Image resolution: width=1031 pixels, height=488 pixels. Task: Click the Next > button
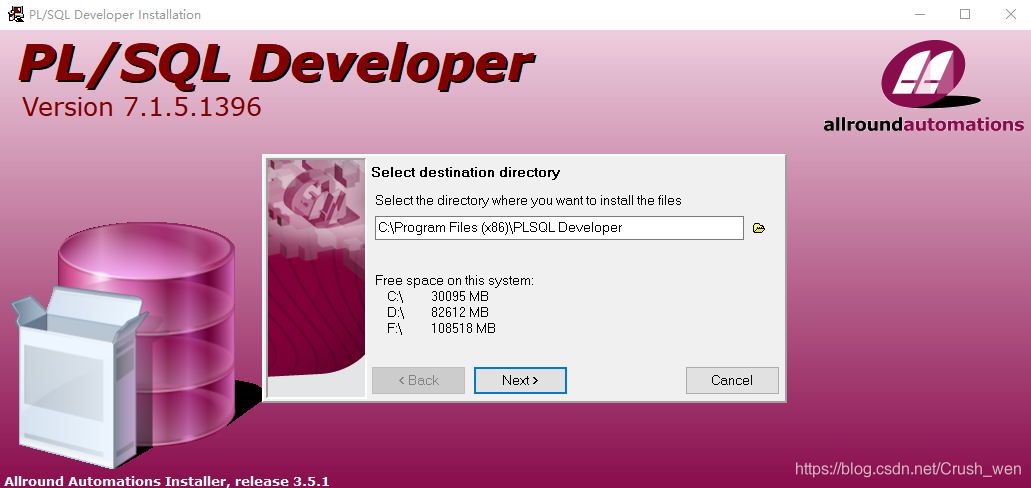point(520,380)
